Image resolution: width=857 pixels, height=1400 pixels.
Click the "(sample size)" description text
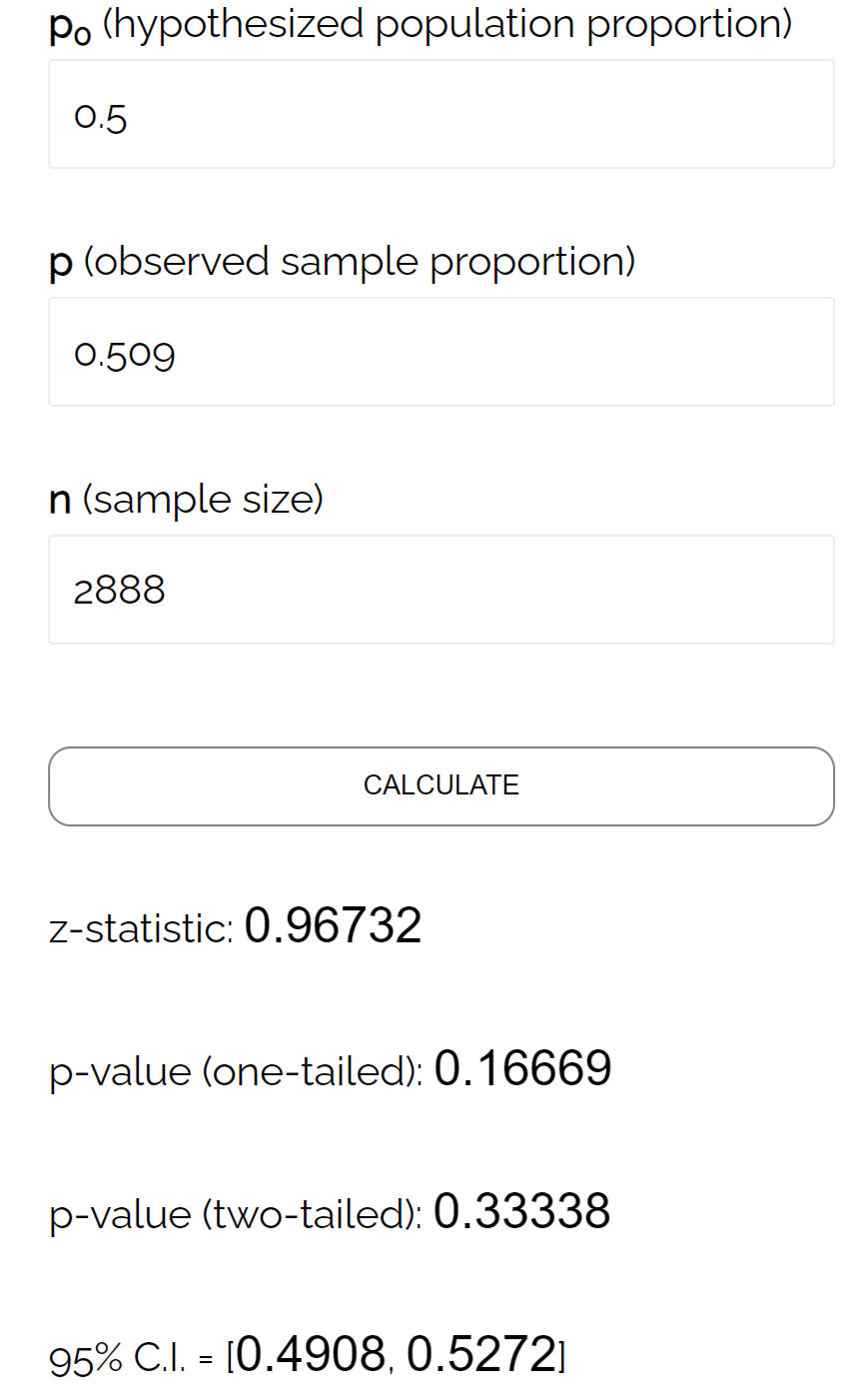(203, 499)
